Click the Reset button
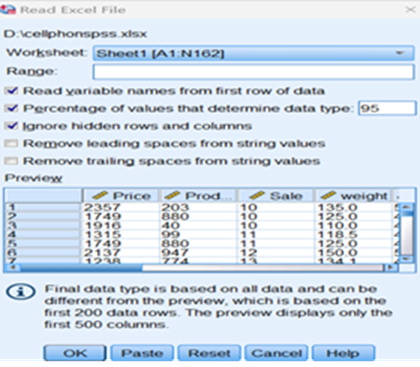 (209, 353)
